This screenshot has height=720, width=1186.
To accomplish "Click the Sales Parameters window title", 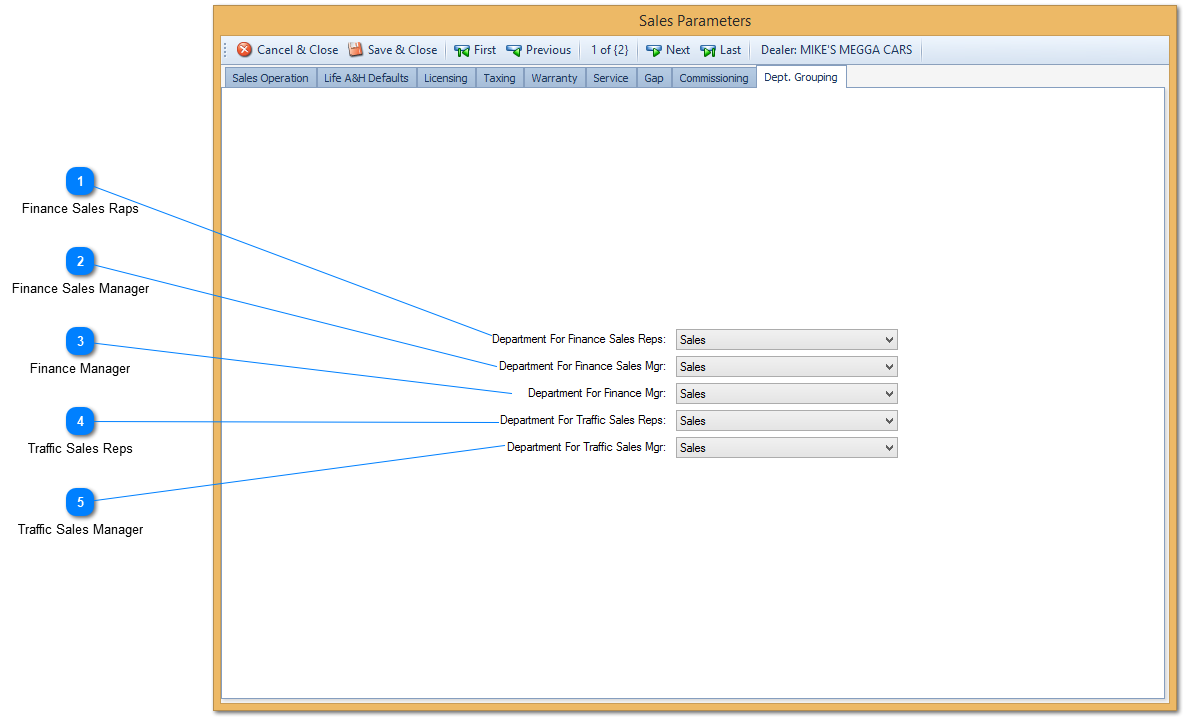I will click(695, 21).
